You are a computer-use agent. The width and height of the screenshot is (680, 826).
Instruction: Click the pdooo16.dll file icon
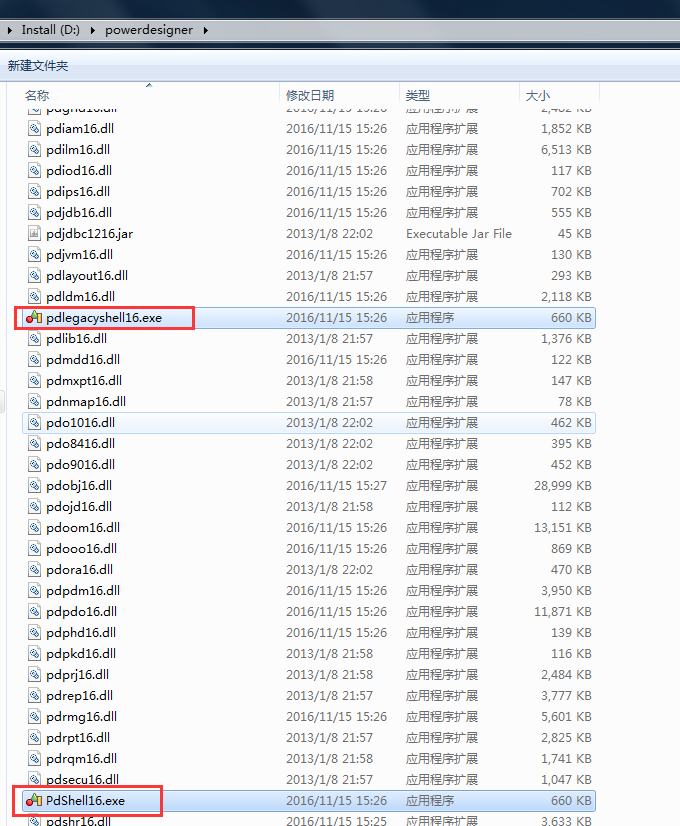(34, 549)
